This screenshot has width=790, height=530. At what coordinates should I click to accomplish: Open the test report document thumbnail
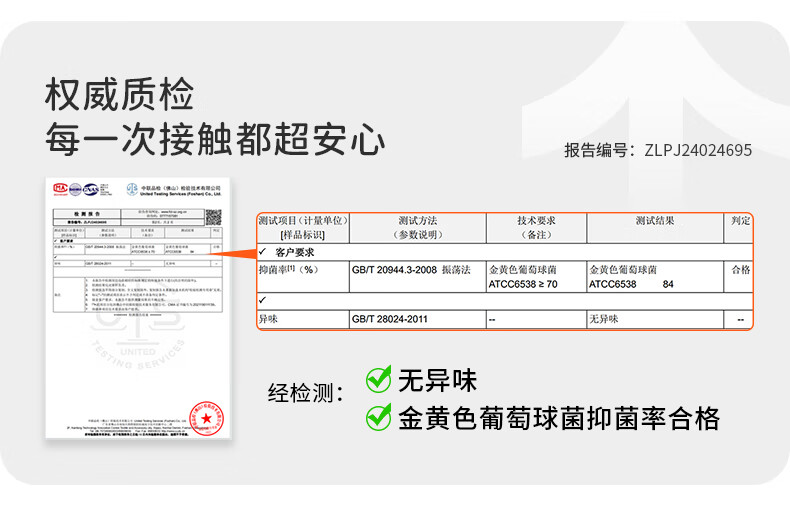(x=138, y=310)
